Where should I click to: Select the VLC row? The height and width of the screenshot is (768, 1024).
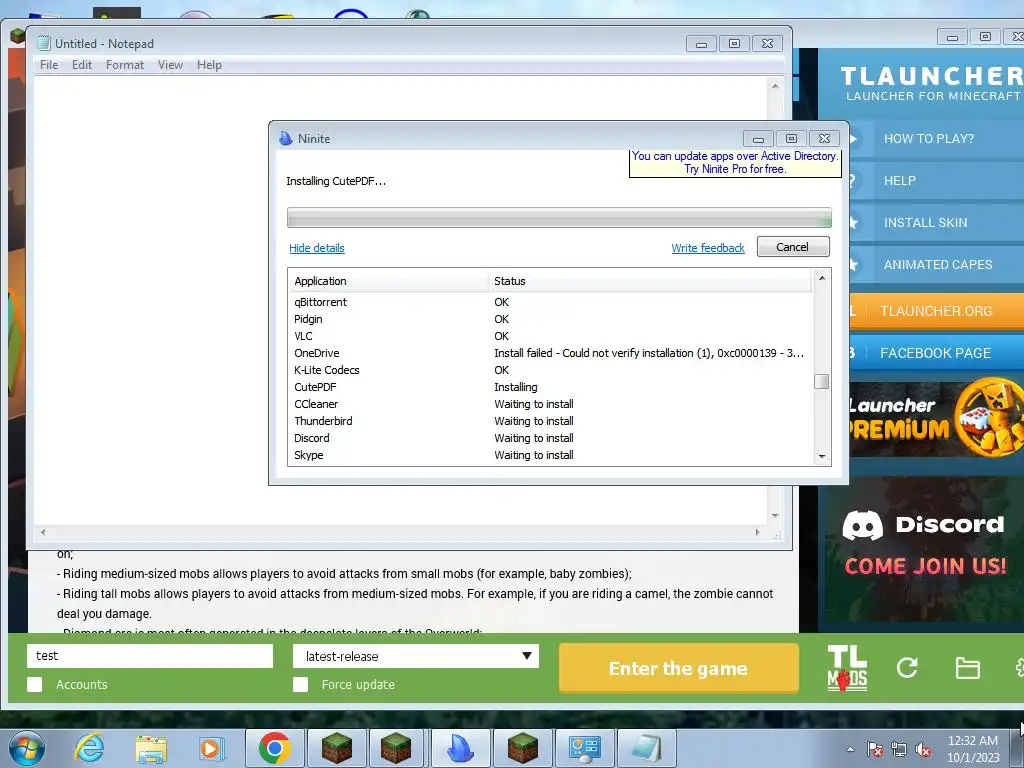[x=551, y=336]
